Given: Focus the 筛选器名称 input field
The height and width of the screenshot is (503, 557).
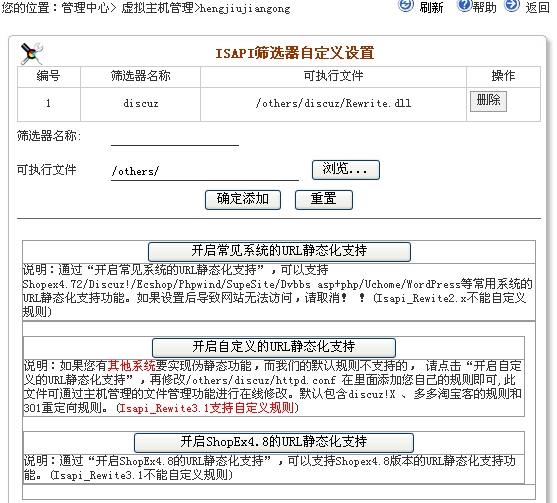Looking at the screenshot, I should pyautogui.click(x=174, y=137).
